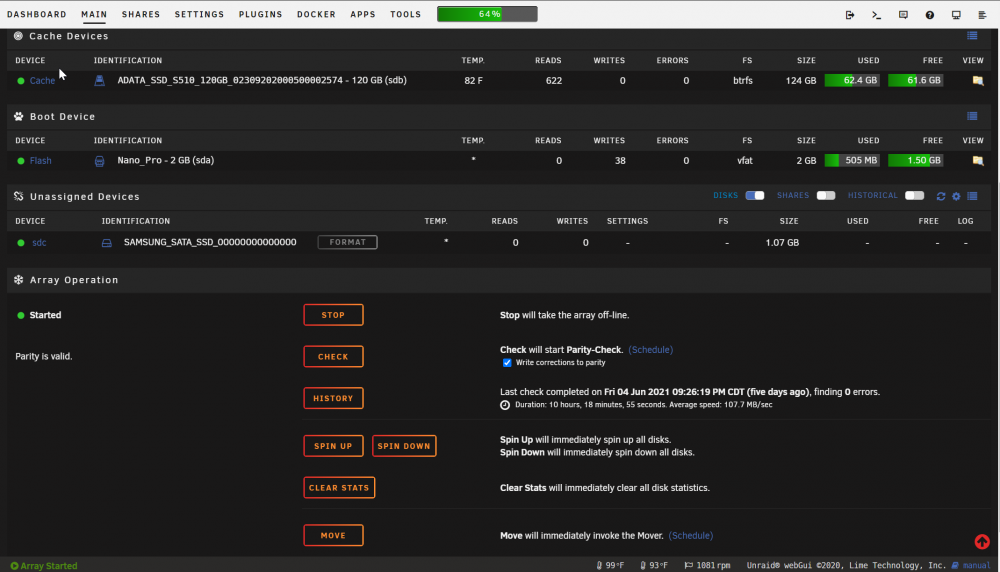Browse the Cache disk folder view icon
The width and height of the screenshot is (1000, 572).
978,80
